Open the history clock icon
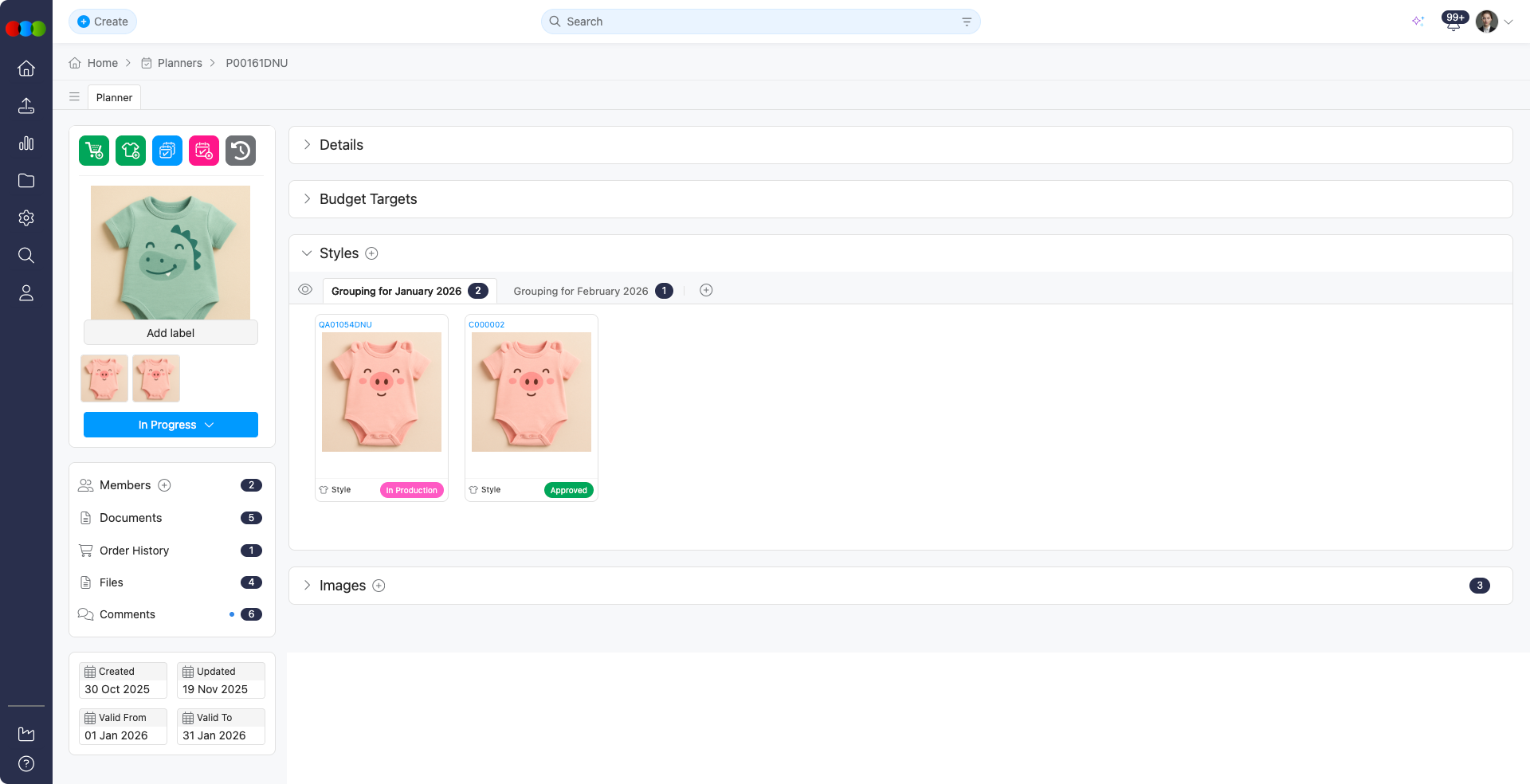 click(241, 151)
